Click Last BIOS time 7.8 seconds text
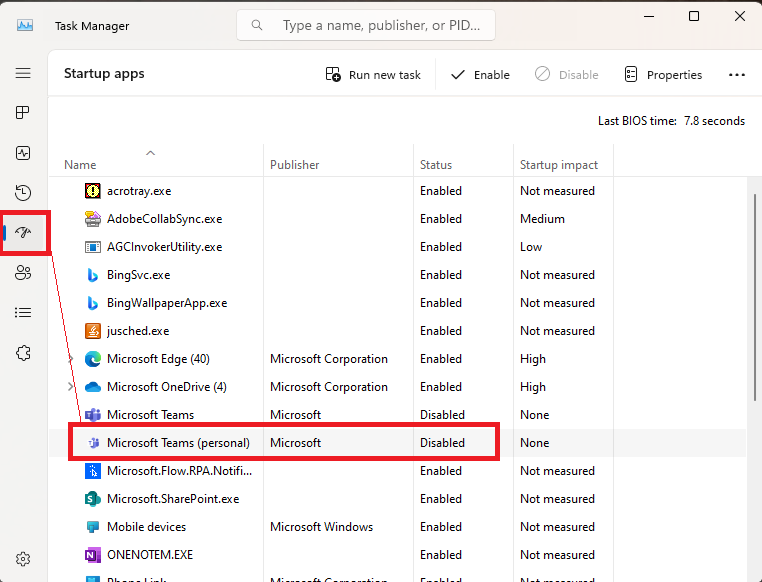Viewport: 762px width, 582px height. click(671, 121)
